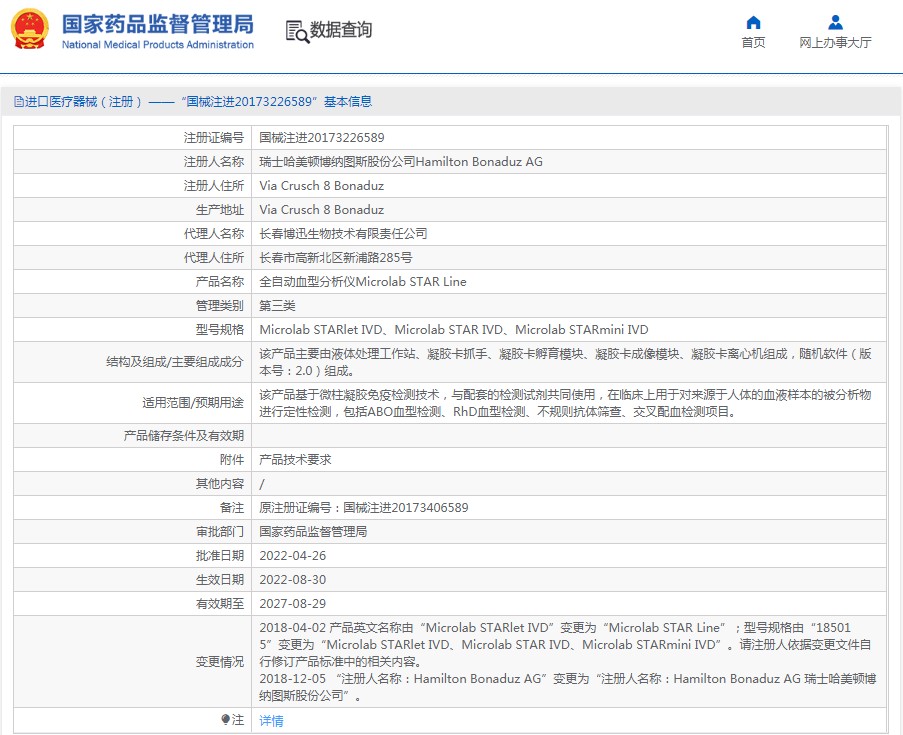The width and height of the screenshot is (903, 735).
Task: Select the 注册证编号 label
Action: click(214, 138)
